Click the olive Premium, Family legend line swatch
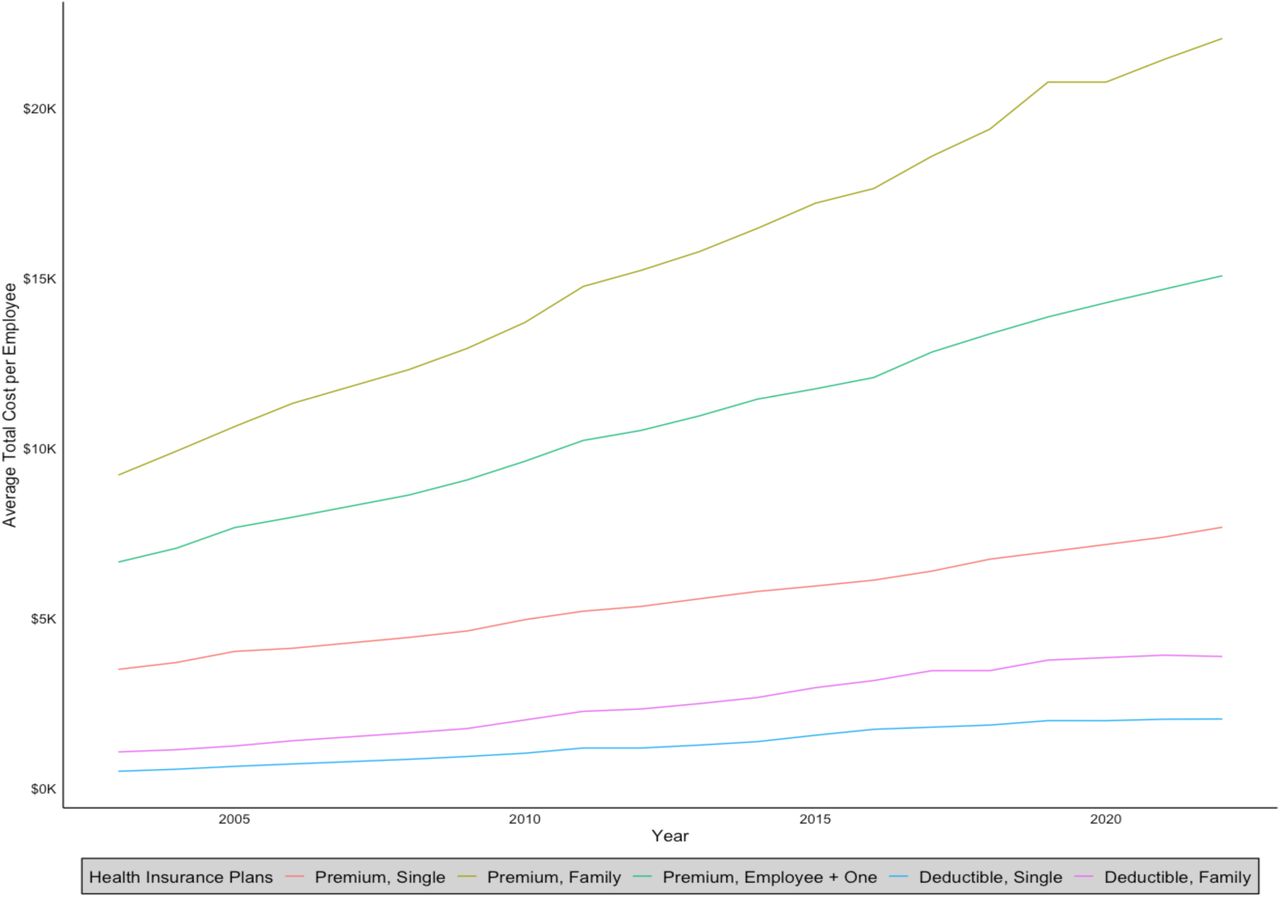This screenshot has height=897, width=1280. pos(467,877)
